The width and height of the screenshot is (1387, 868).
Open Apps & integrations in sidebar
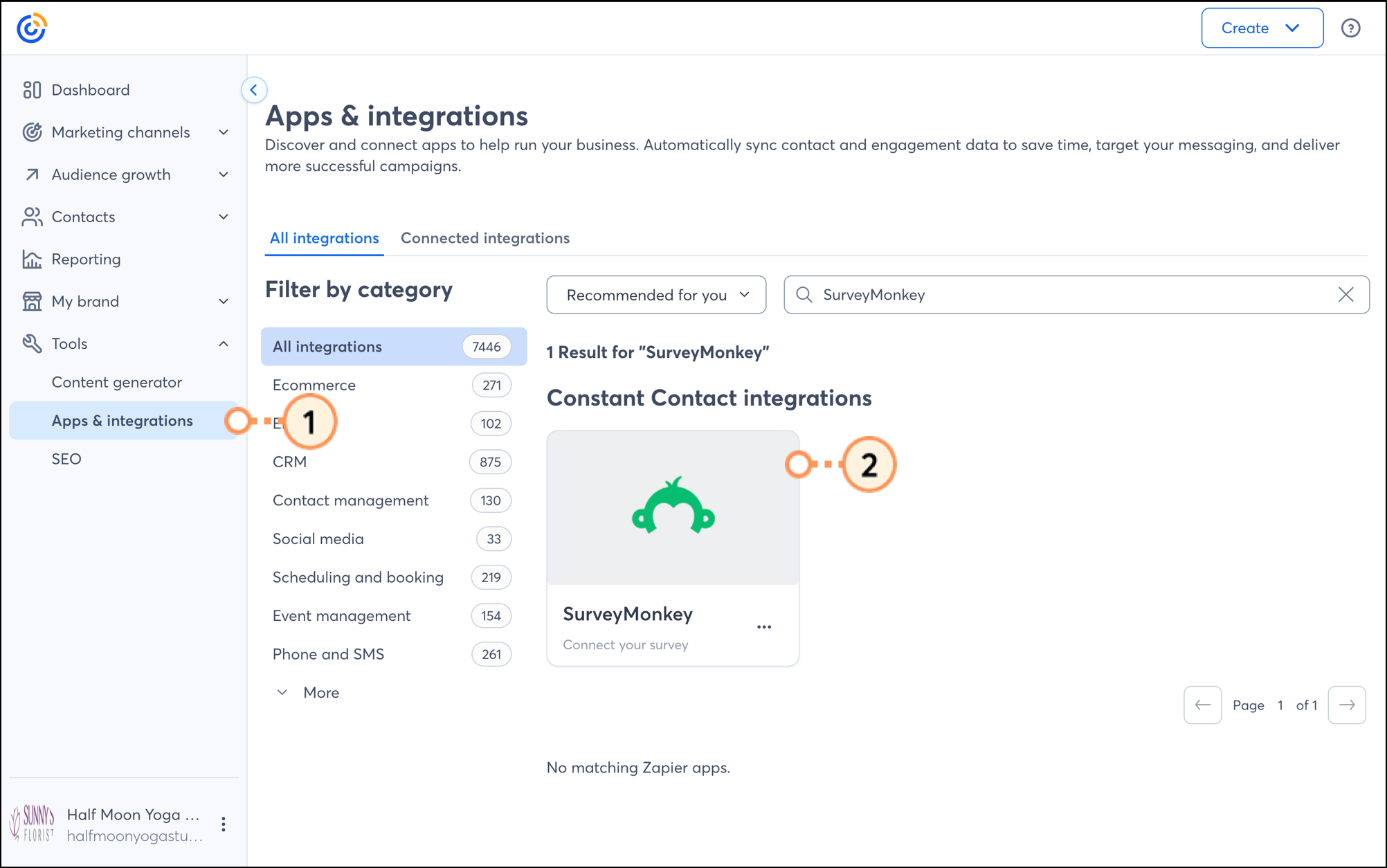point(123,421)
